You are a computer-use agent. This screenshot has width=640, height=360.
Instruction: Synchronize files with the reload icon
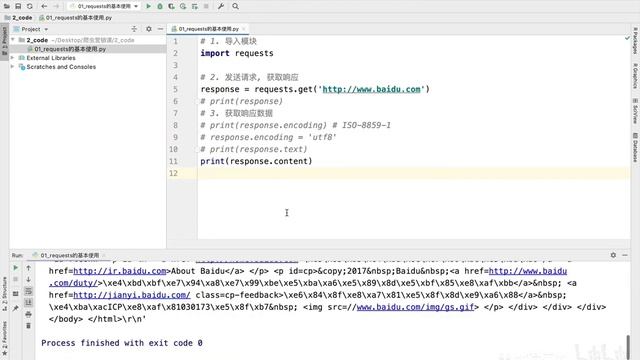point(30,6)
